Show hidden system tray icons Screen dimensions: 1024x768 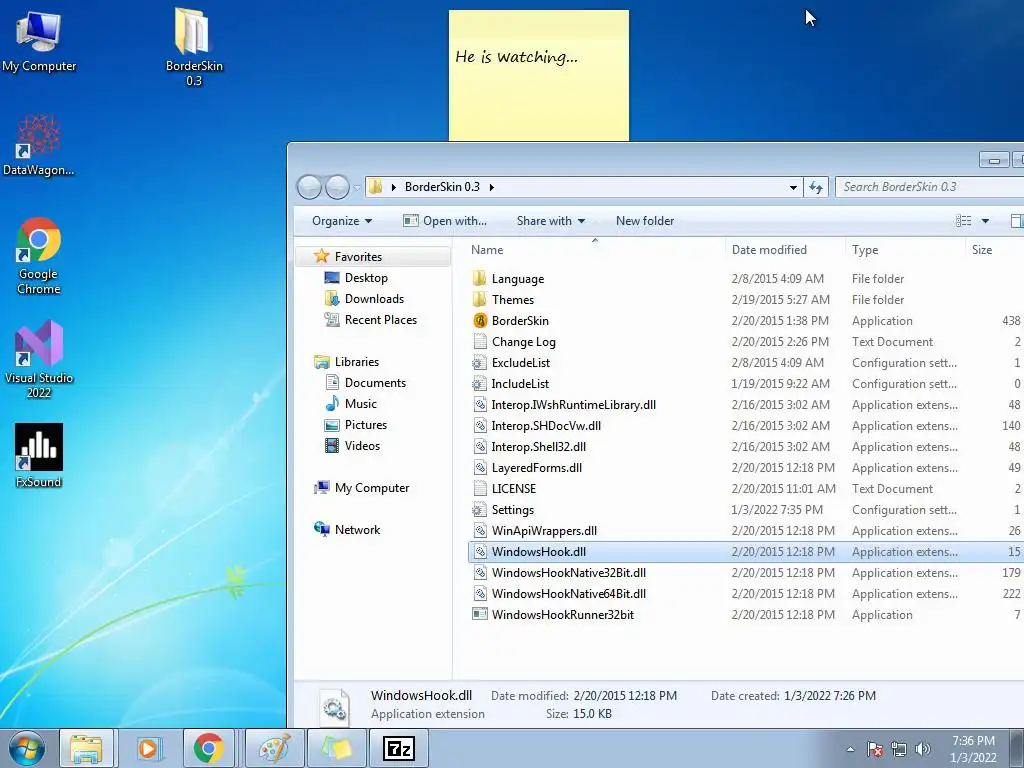850,749
